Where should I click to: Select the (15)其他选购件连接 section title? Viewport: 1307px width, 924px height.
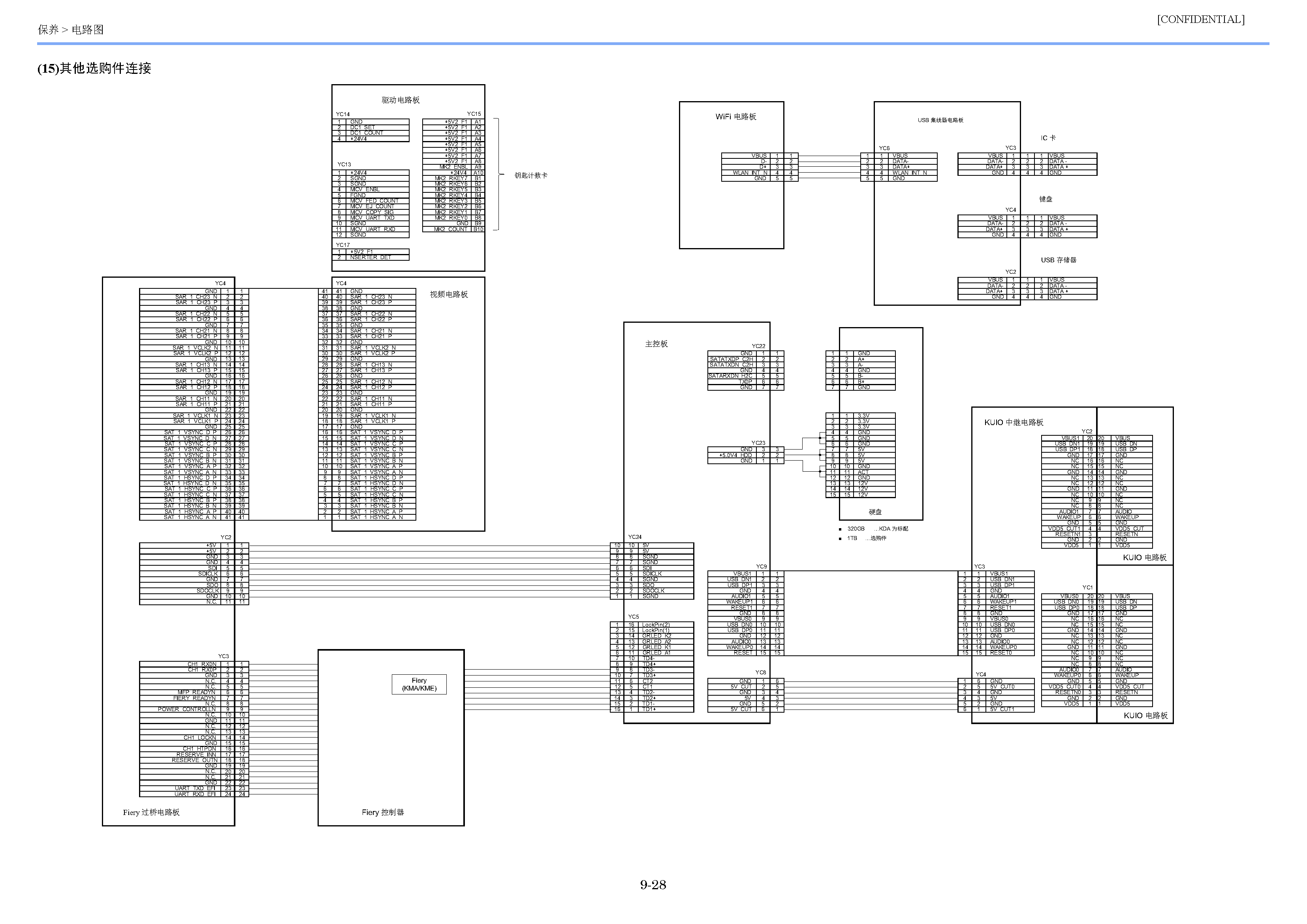pyautogui.click(x=94, y=68)
